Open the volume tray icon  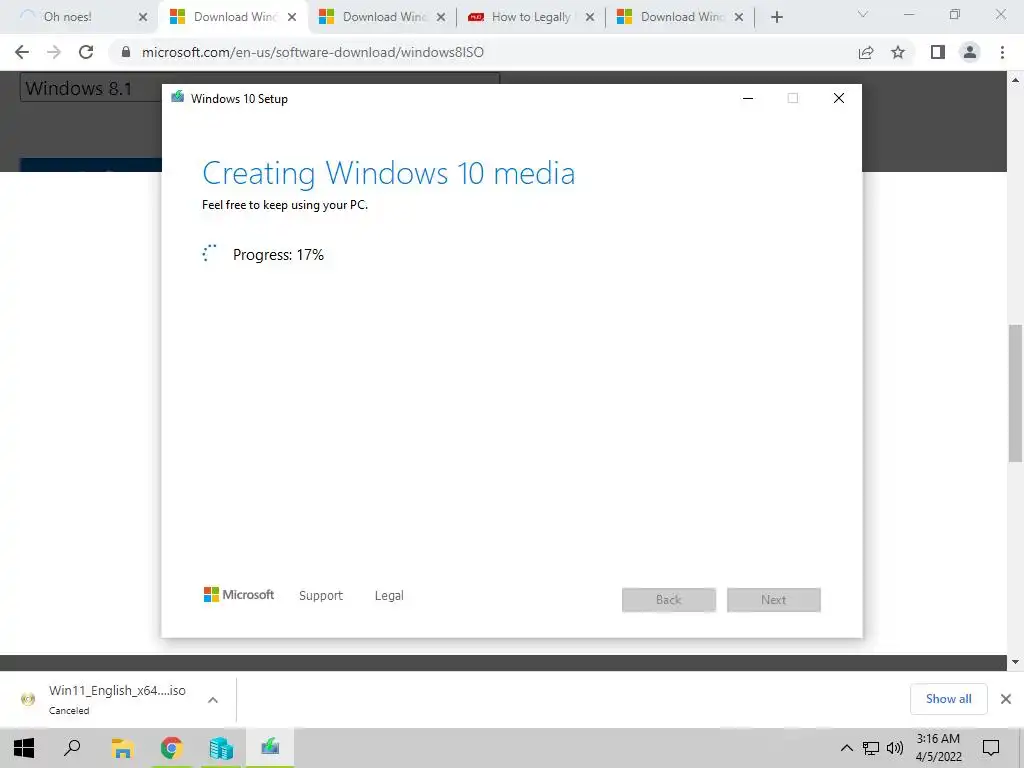coord(895,748)
